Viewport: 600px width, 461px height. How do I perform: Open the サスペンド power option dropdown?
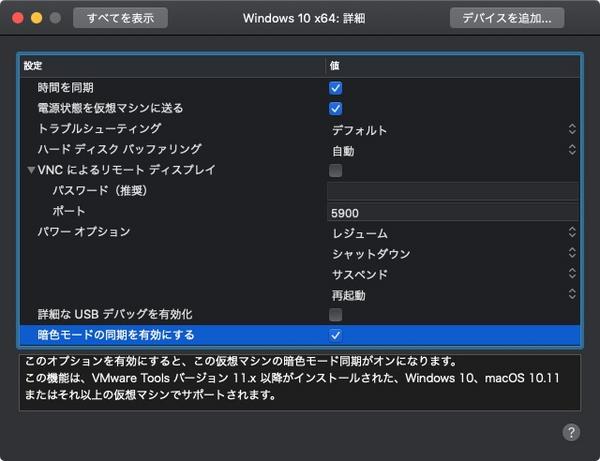coord(453,274)
